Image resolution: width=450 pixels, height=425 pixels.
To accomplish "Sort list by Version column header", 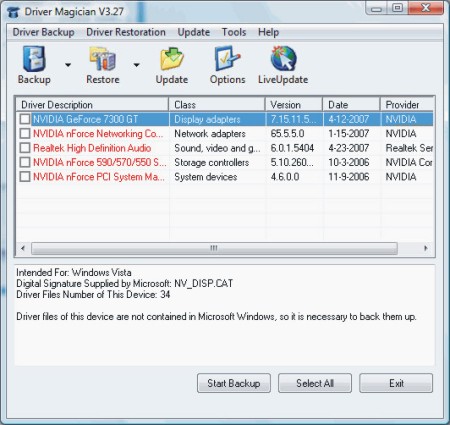I will tap(294, 105).
